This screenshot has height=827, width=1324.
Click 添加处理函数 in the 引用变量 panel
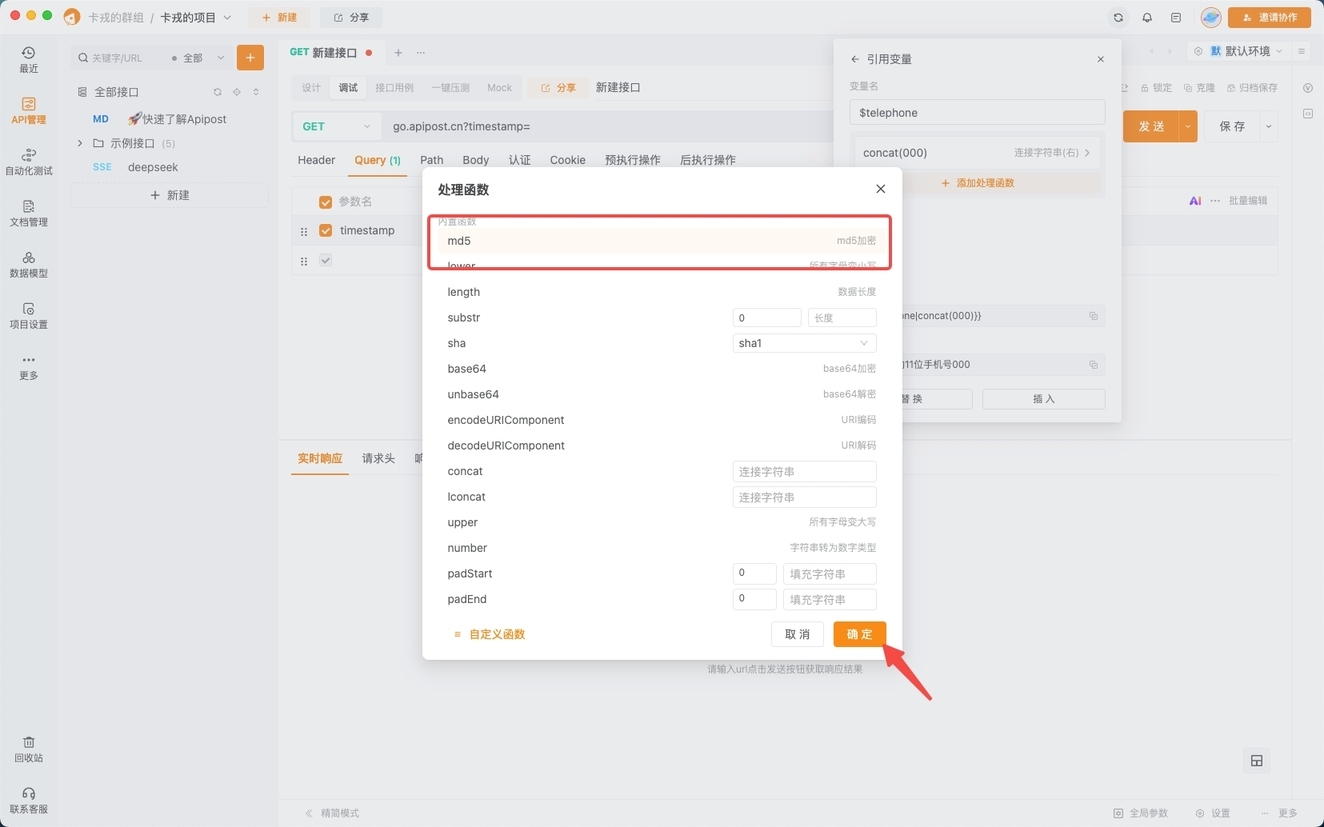click(977, 183)
